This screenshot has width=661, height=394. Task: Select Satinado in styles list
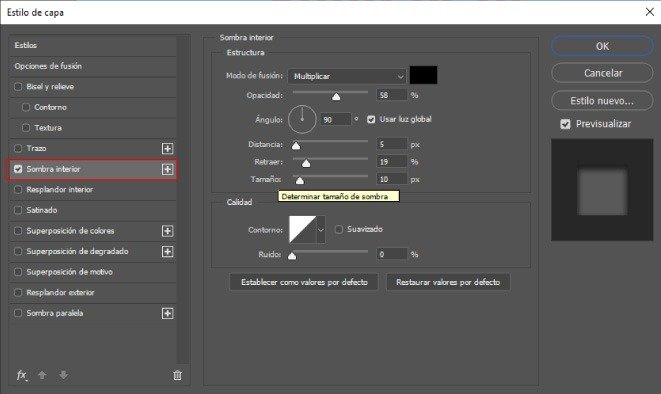42,210
